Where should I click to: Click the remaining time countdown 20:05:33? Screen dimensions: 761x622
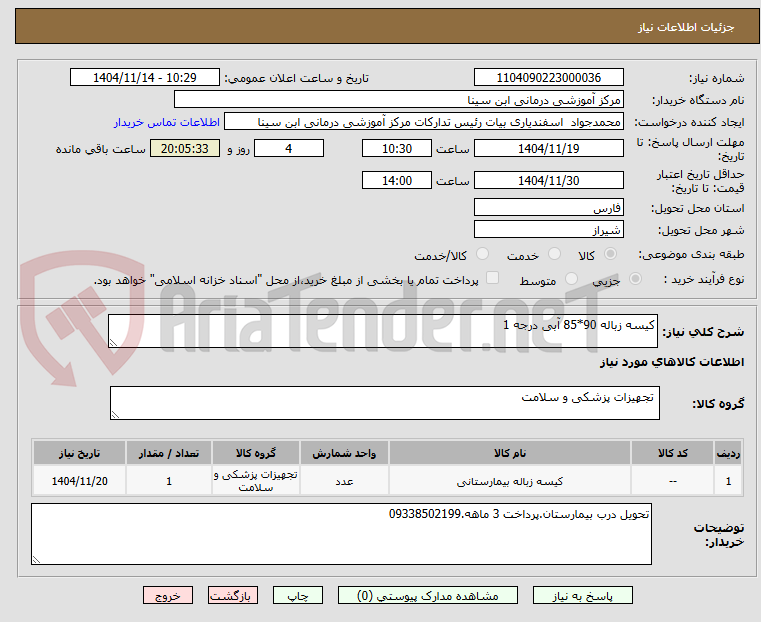[185, 148]
